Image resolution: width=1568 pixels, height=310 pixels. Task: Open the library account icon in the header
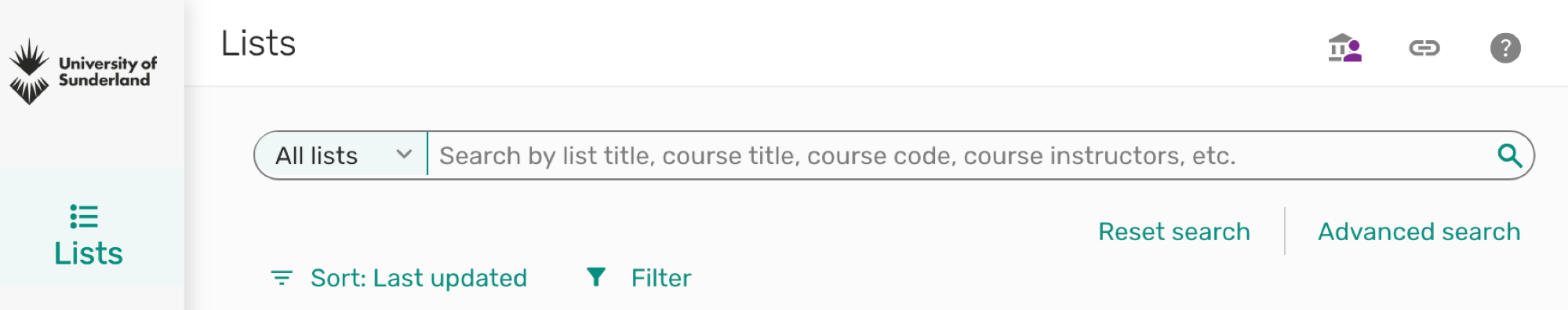(1344, 48)
